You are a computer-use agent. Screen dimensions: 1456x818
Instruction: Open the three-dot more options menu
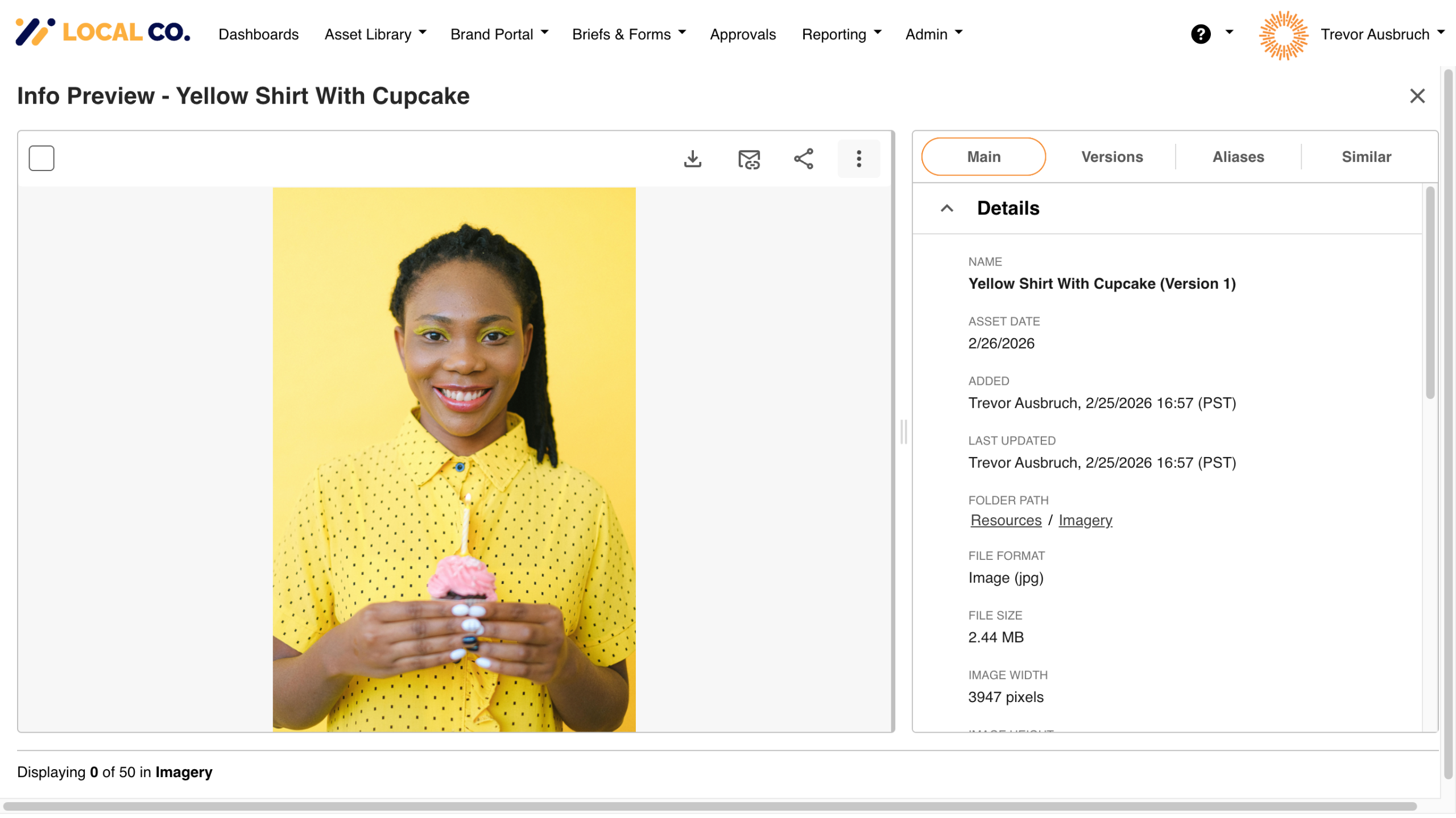click(859, 159)
